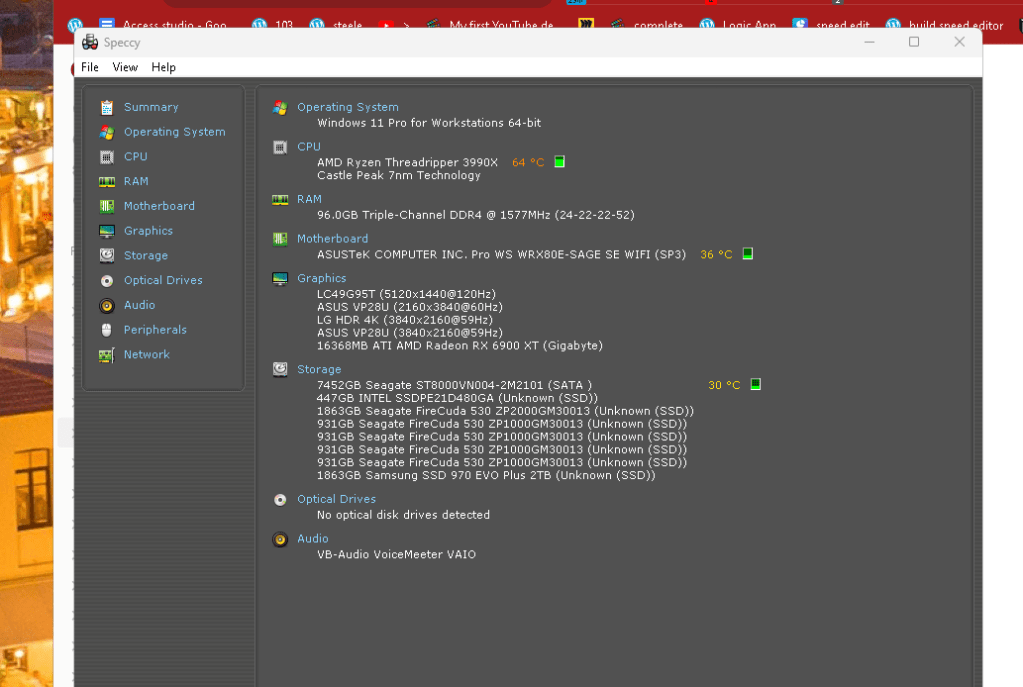
Task: Click the CPU chip icon in summary pane
Action: pyautogui.click(x=280, y=147)
